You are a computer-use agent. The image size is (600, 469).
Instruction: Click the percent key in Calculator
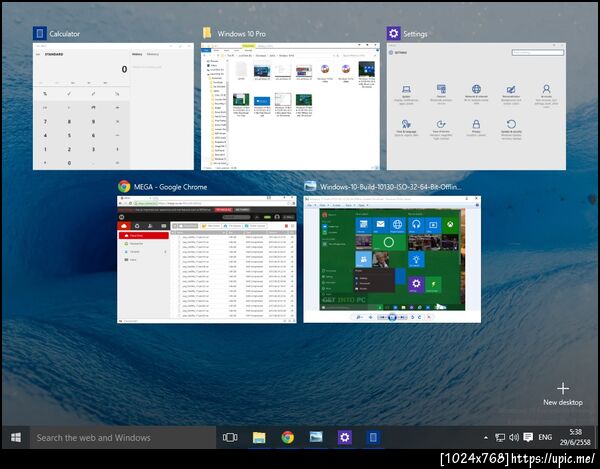[45, 94]
